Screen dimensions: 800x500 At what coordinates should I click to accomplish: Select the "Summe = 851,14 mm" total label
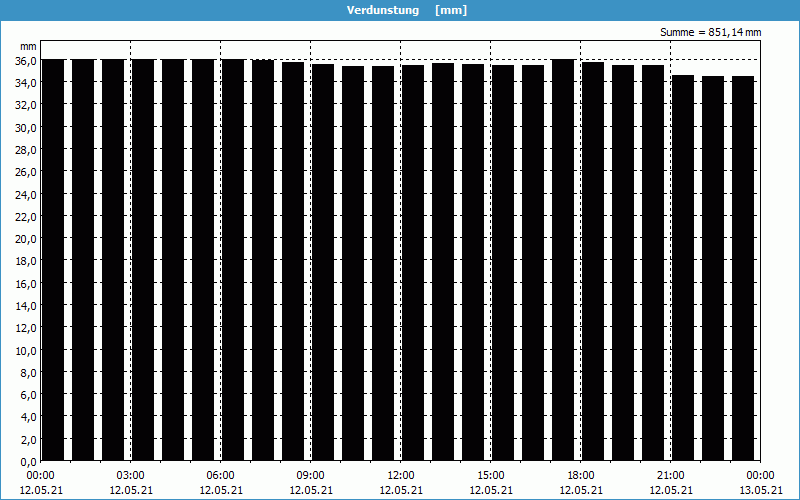710,33
